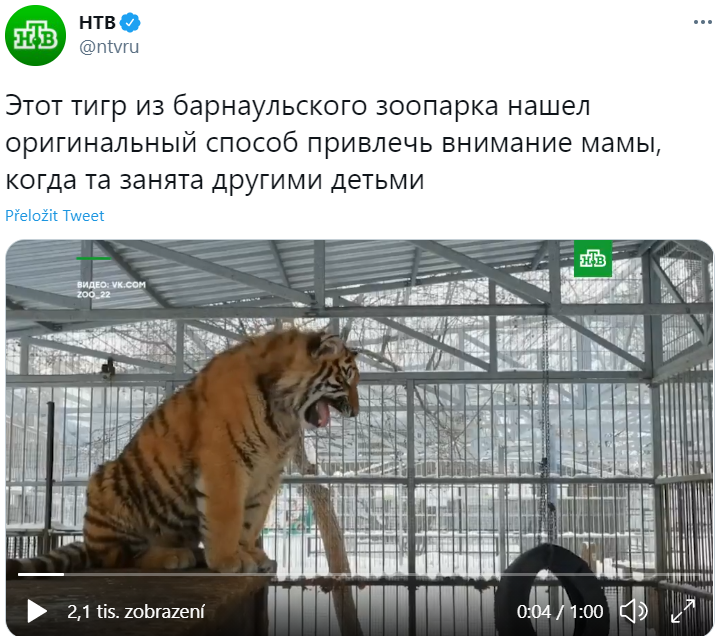721x636 pixels.
Task: Click the played portion of progress bar
Action: 41,574
